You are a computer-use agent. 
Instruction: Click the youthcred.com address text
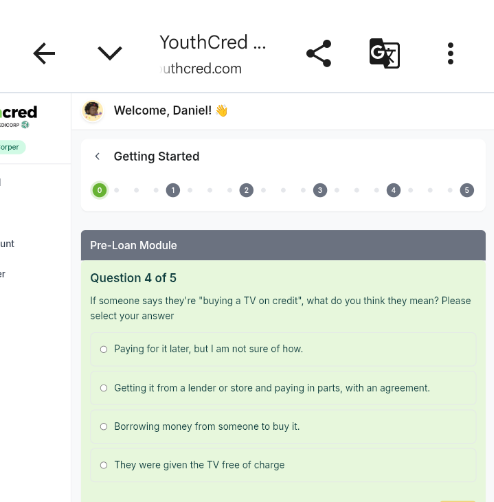201,69
